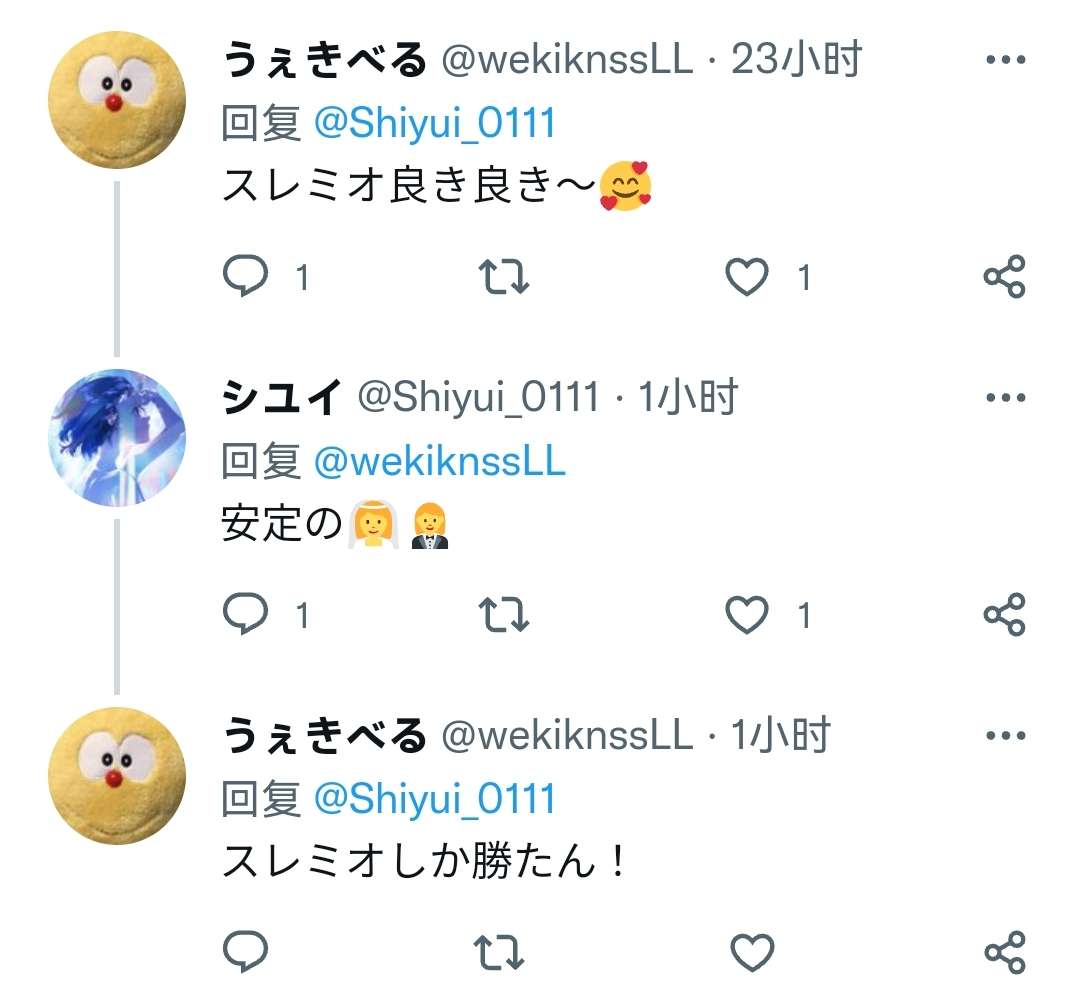
Task: Share the first tweet in thread
Action: coord(1005,276)
